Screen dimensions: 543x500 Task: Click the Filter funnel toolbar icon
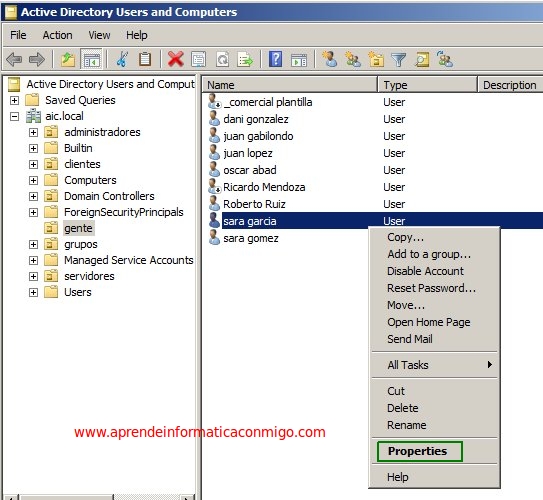(399, 59)
